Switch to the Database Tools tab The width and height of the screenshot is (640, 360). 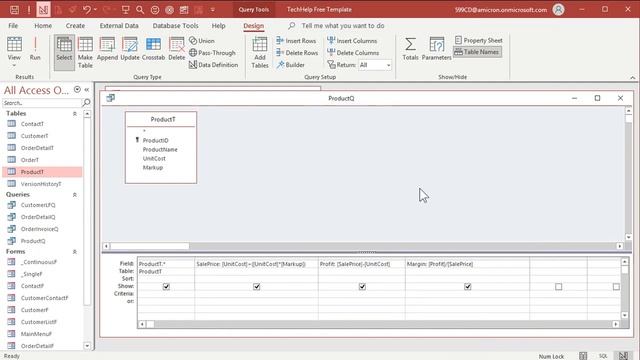pyautogui.click(x=176, y=25)
